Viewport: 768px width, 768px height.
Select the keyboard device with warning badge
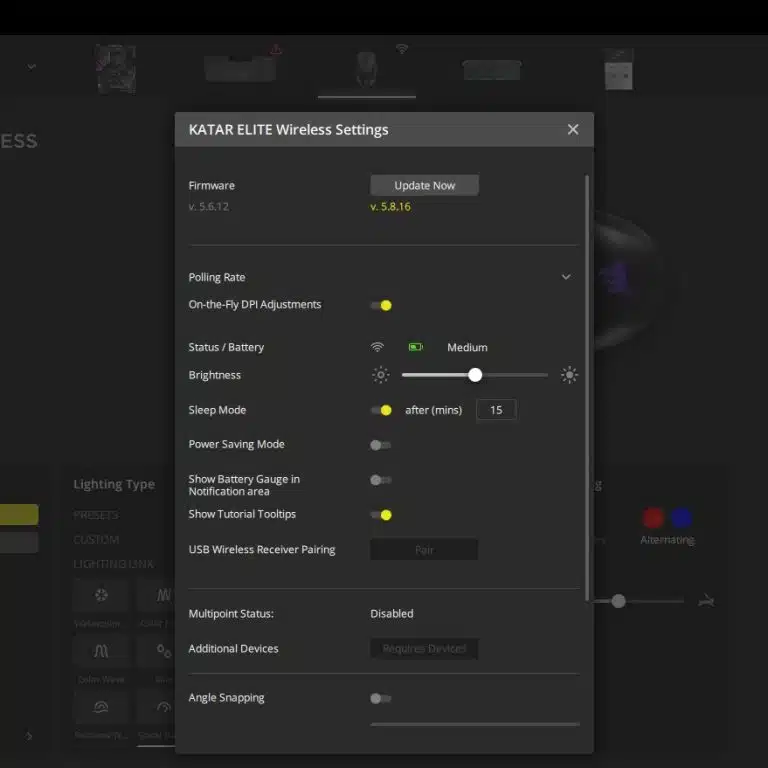[242, 68]
